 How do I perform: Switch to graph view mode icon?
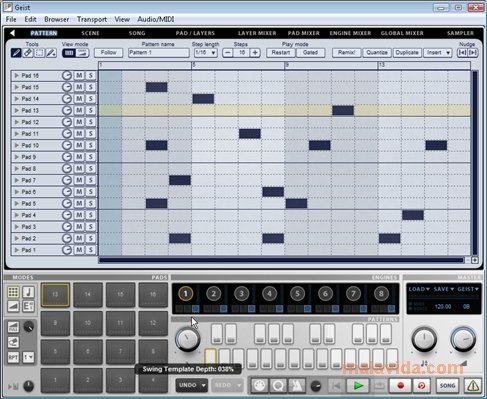pyautogui.click(x=82, y=53)
